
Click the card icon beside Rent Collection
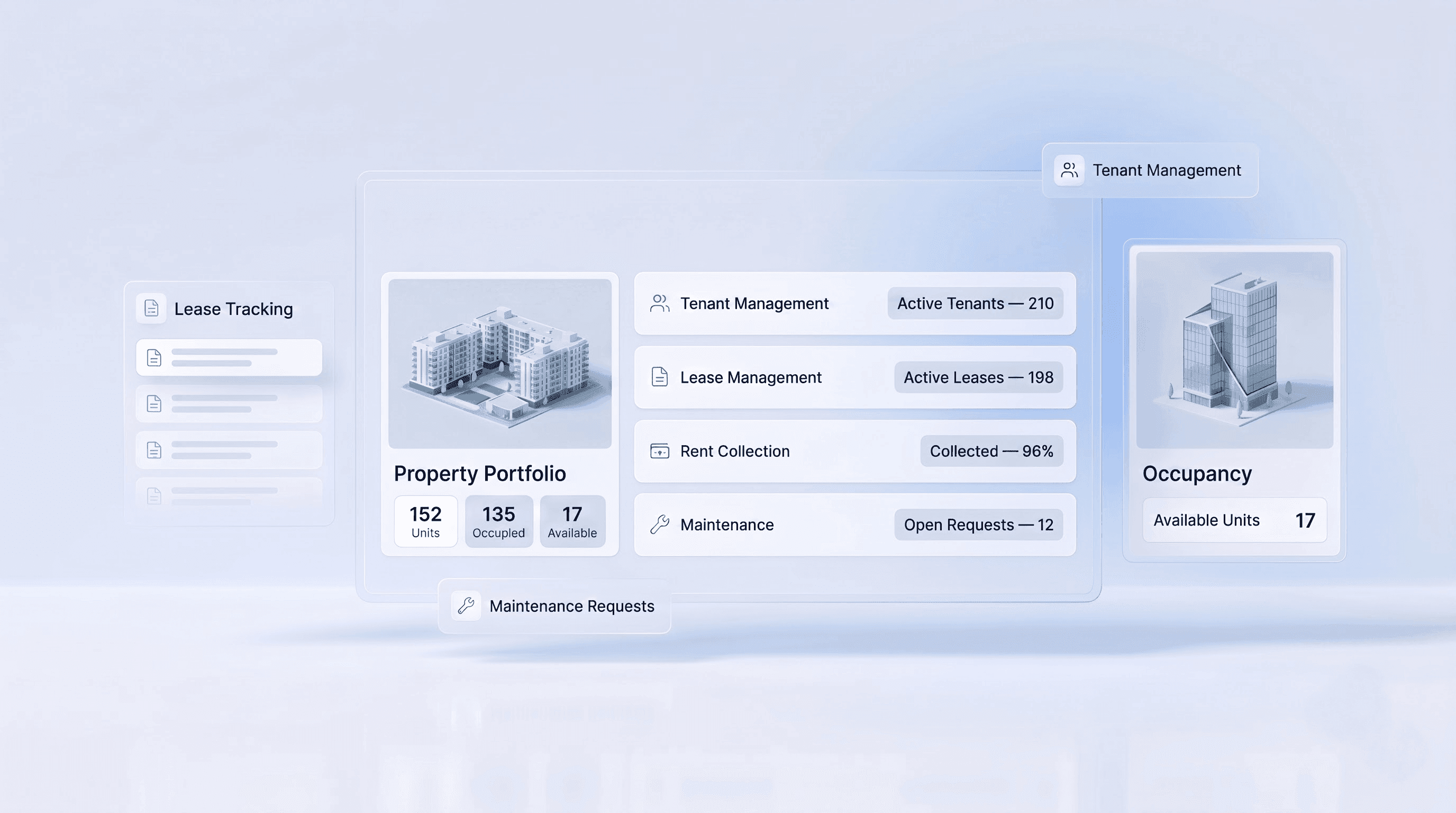(660, 451)
